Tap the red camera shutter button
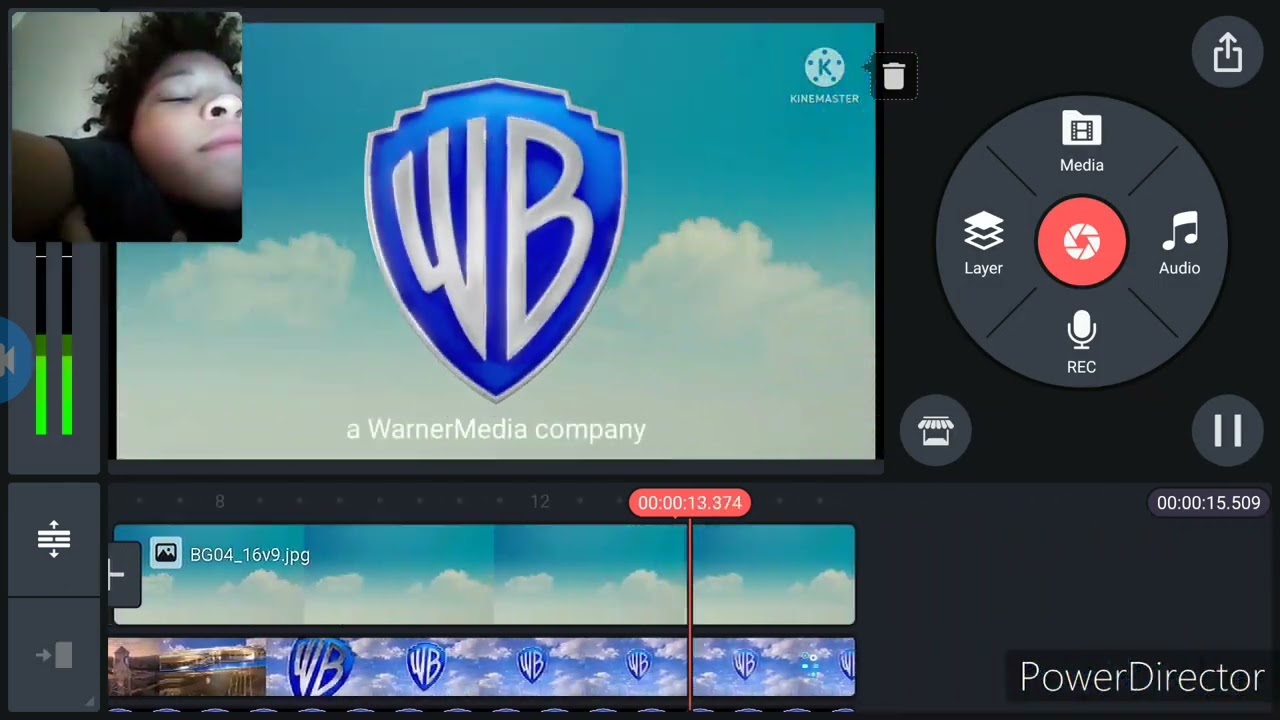 tap(1081, 242)
